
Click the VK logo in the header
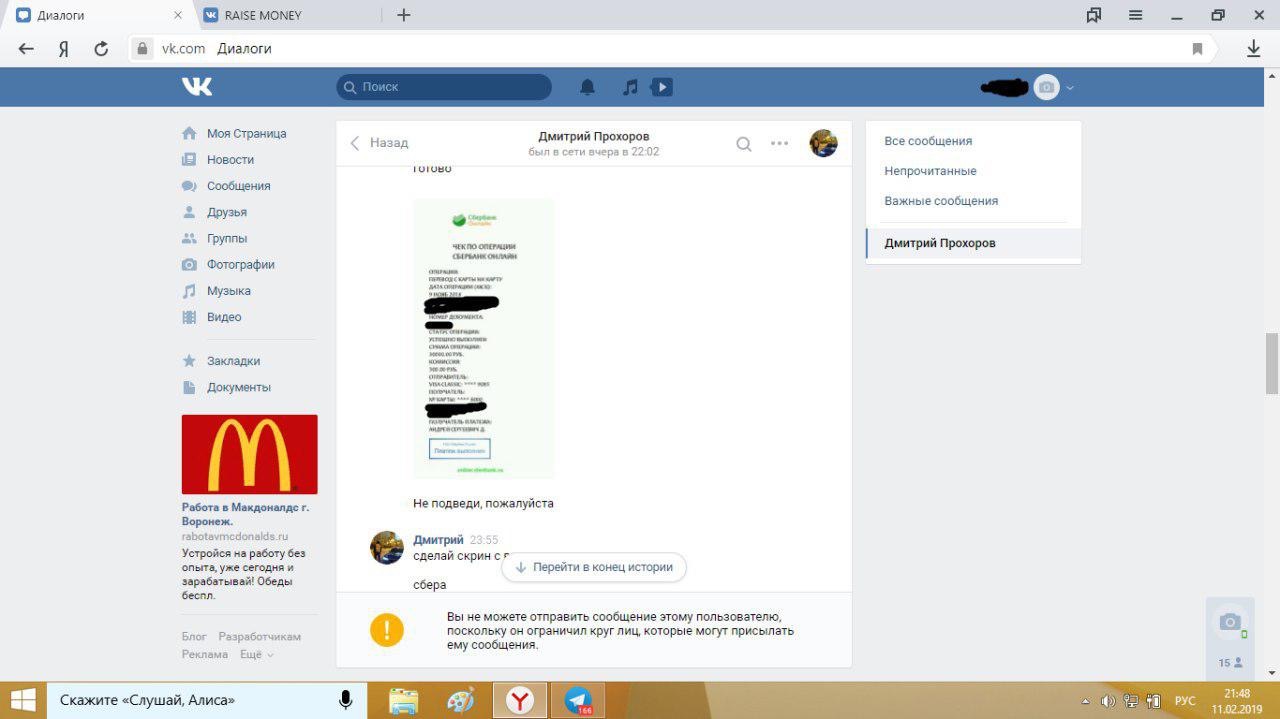coord(197,87)
